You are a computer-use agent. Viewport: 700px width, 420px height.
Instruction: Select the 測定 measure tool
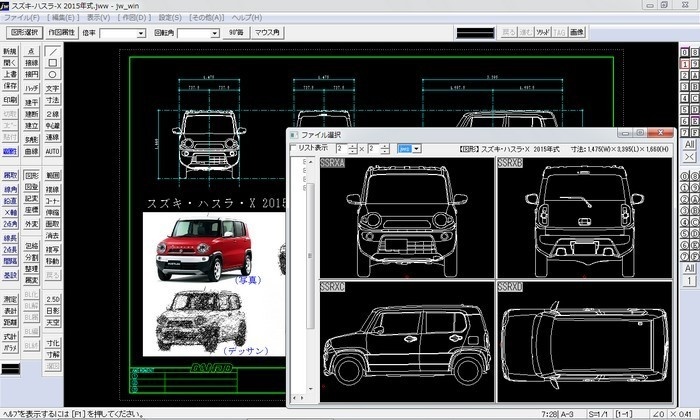(x=10, y=299)
